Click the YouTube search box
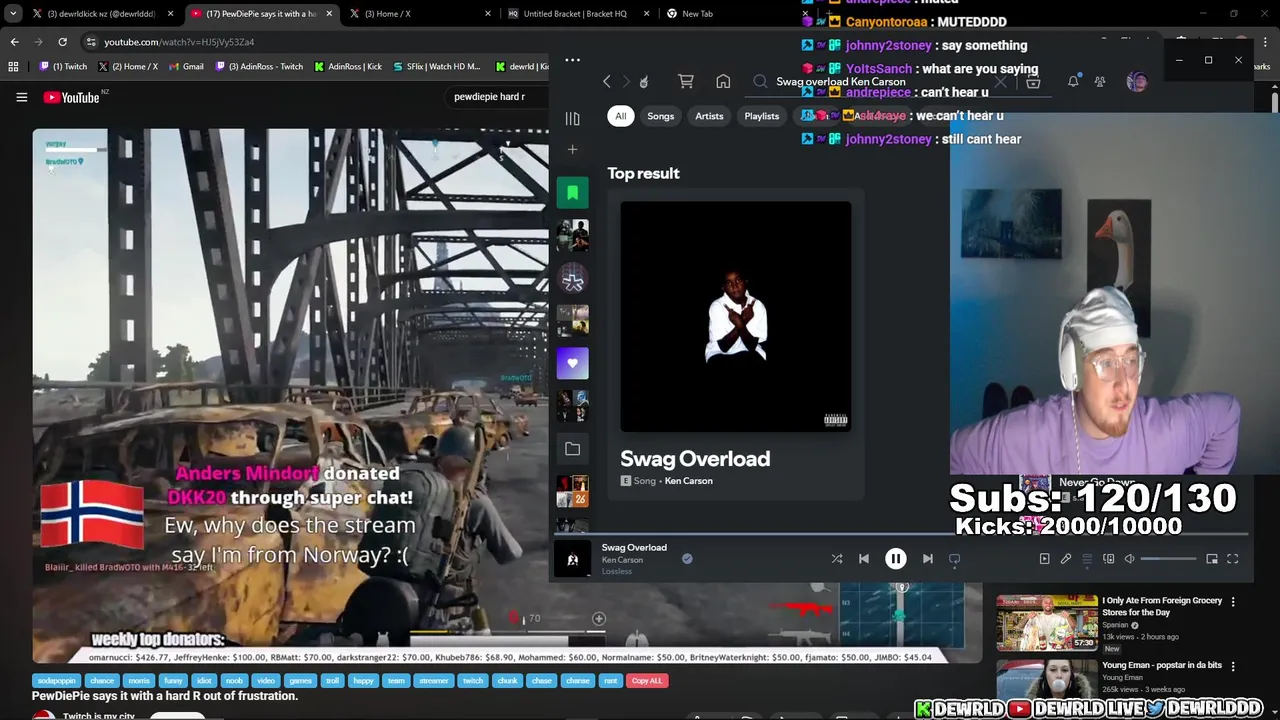 point(495,97)
